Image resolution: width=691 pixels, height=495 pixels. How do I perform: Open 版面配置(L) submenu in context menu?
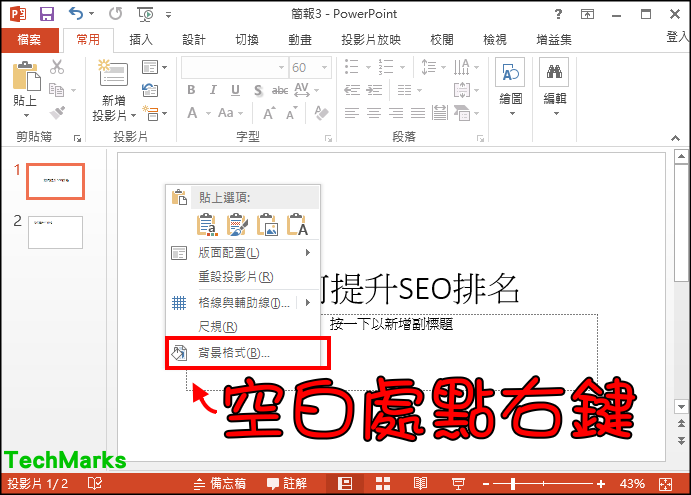coord(243,253)
